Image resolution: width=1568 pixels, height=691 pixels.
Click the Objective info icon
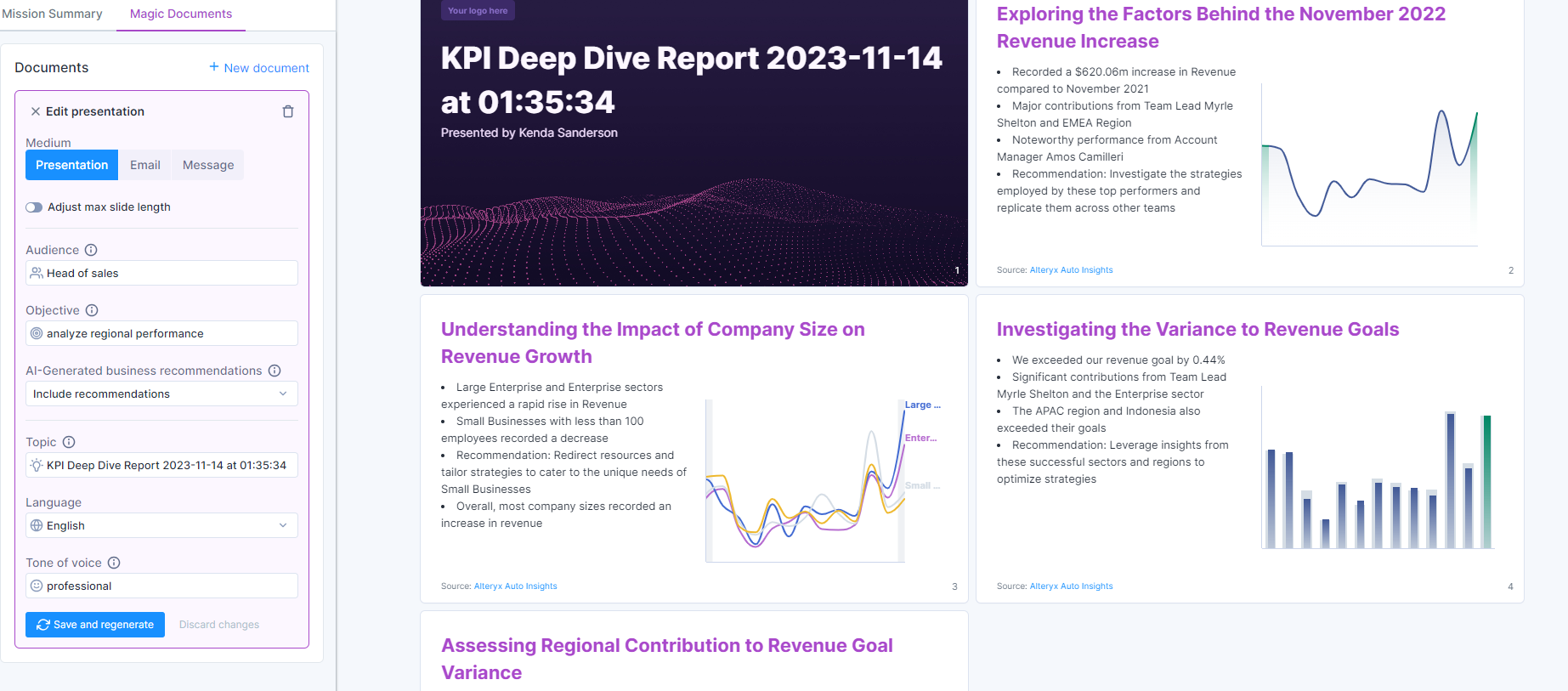(92, 310)
